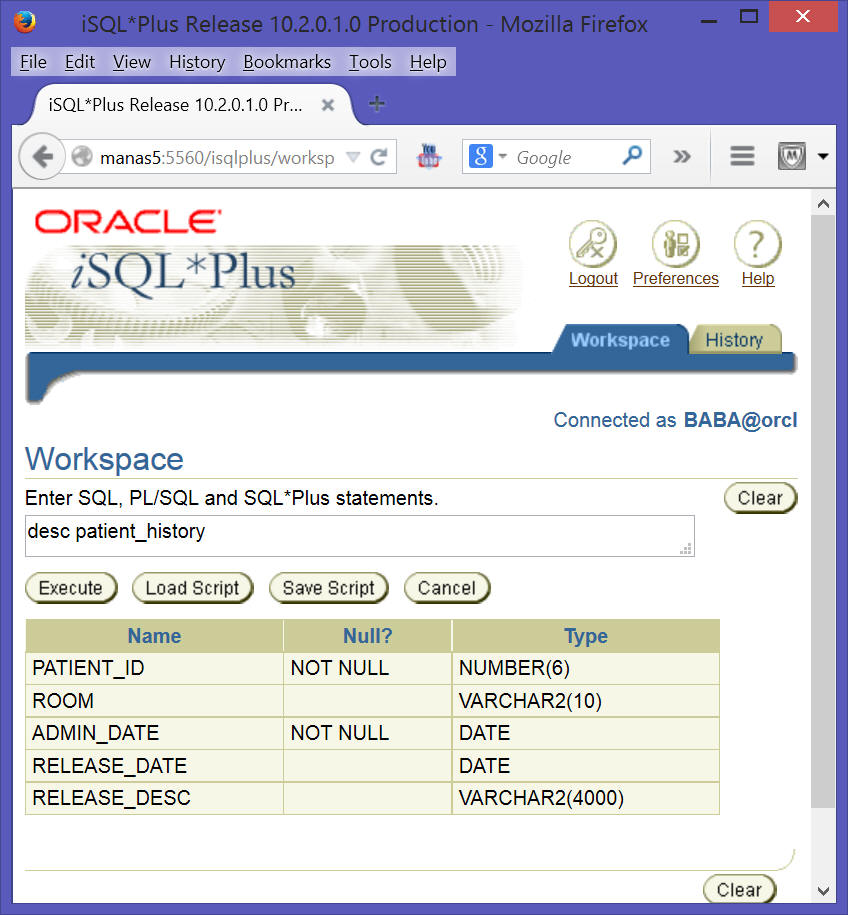This screenshot has width=848, height=915.
Task: Select the RELEASE_DESC cell
Action: tap(154, 798)
